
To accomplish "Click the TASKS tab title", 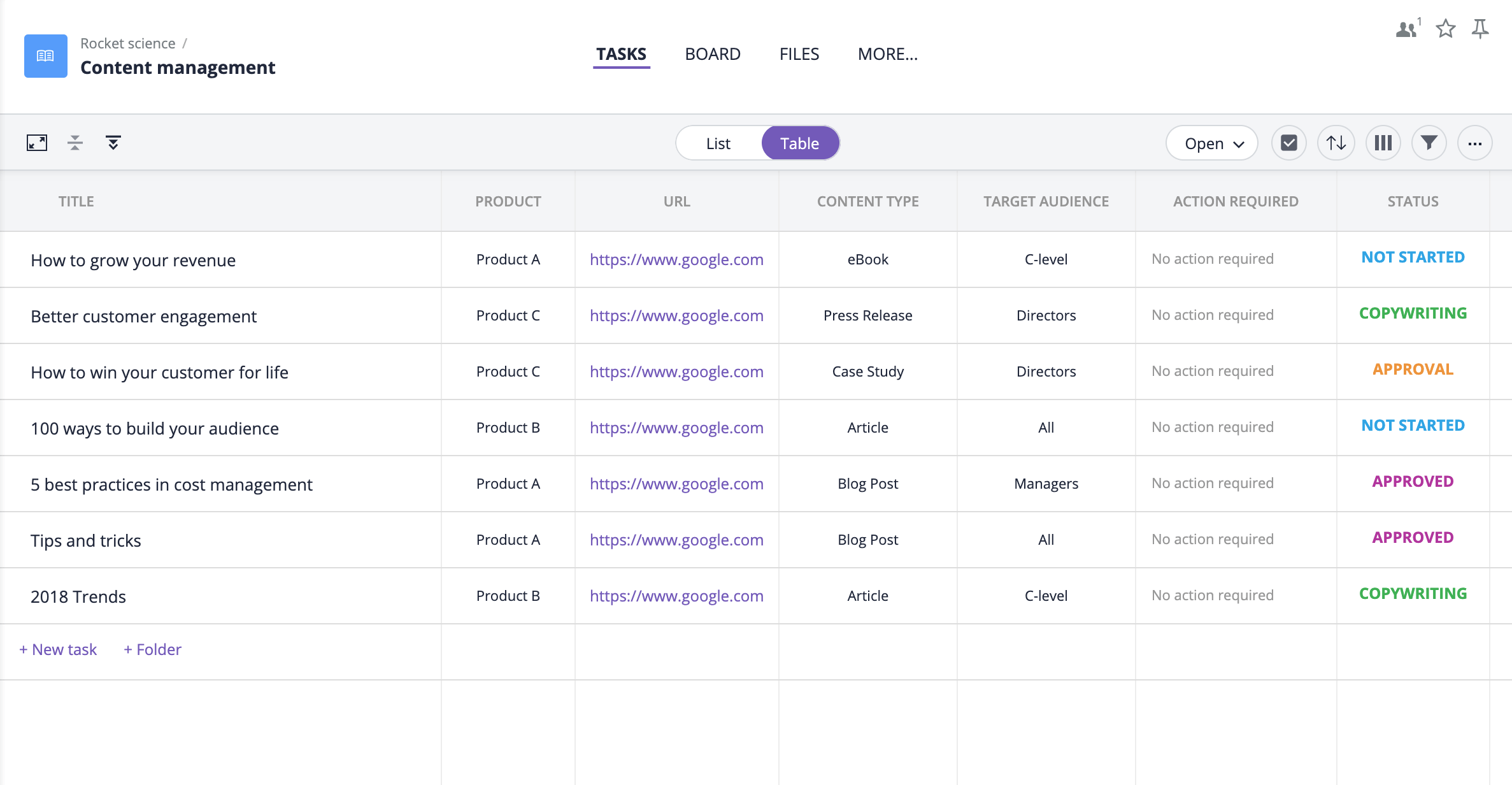I will coord(621,54).
